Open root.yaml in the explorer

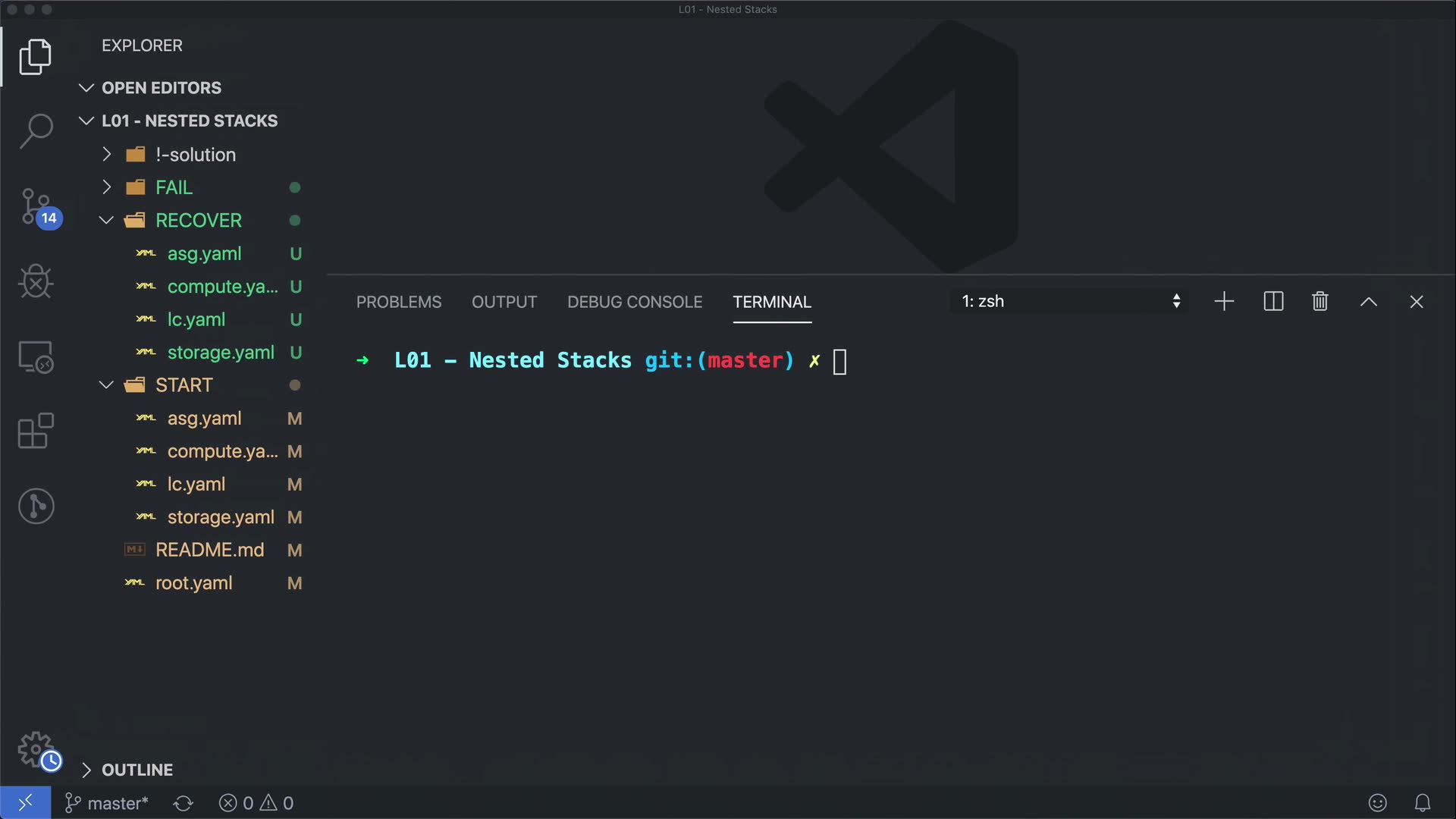click(x=194, y=583)
